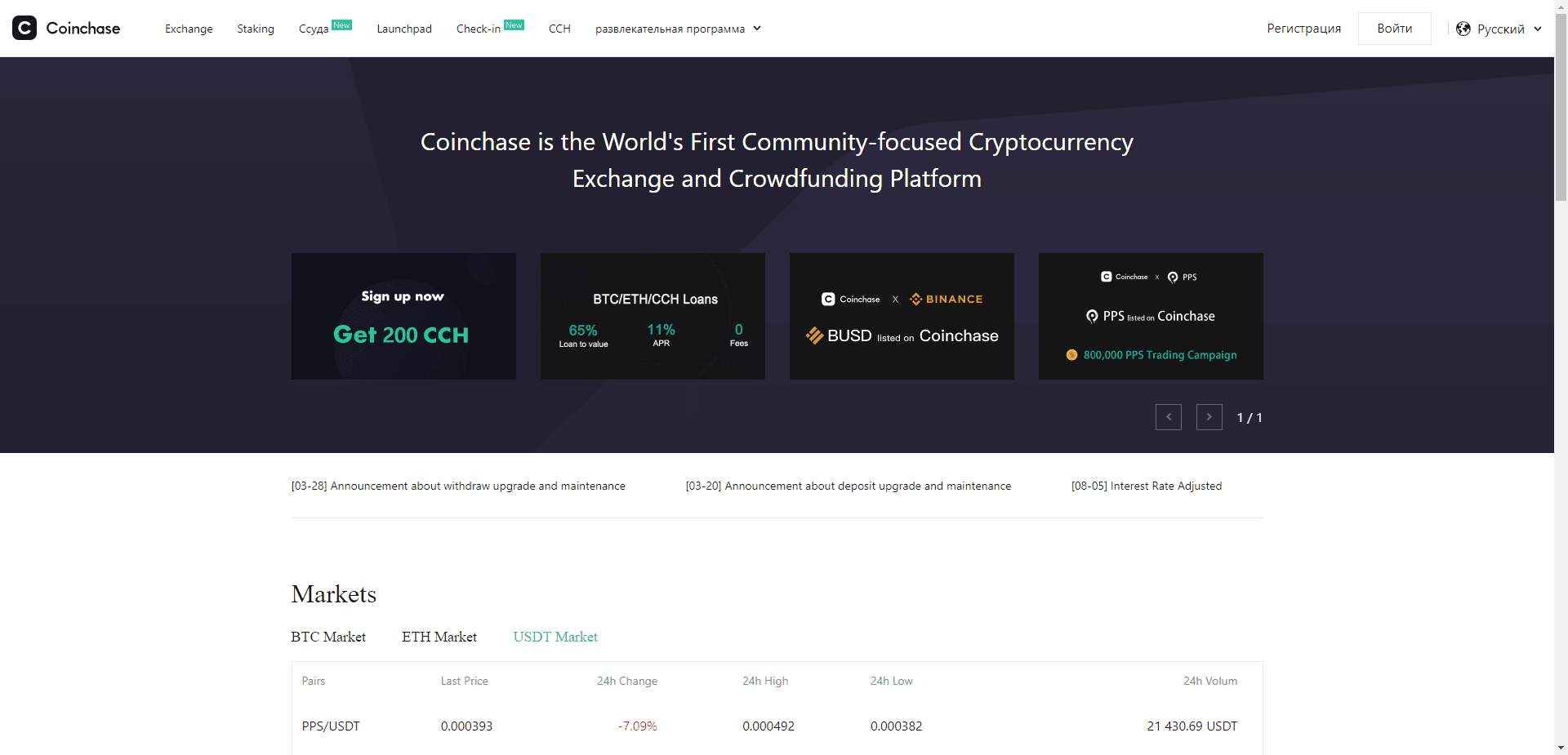Switch to the ETH Market tab

tap(439, 637)
